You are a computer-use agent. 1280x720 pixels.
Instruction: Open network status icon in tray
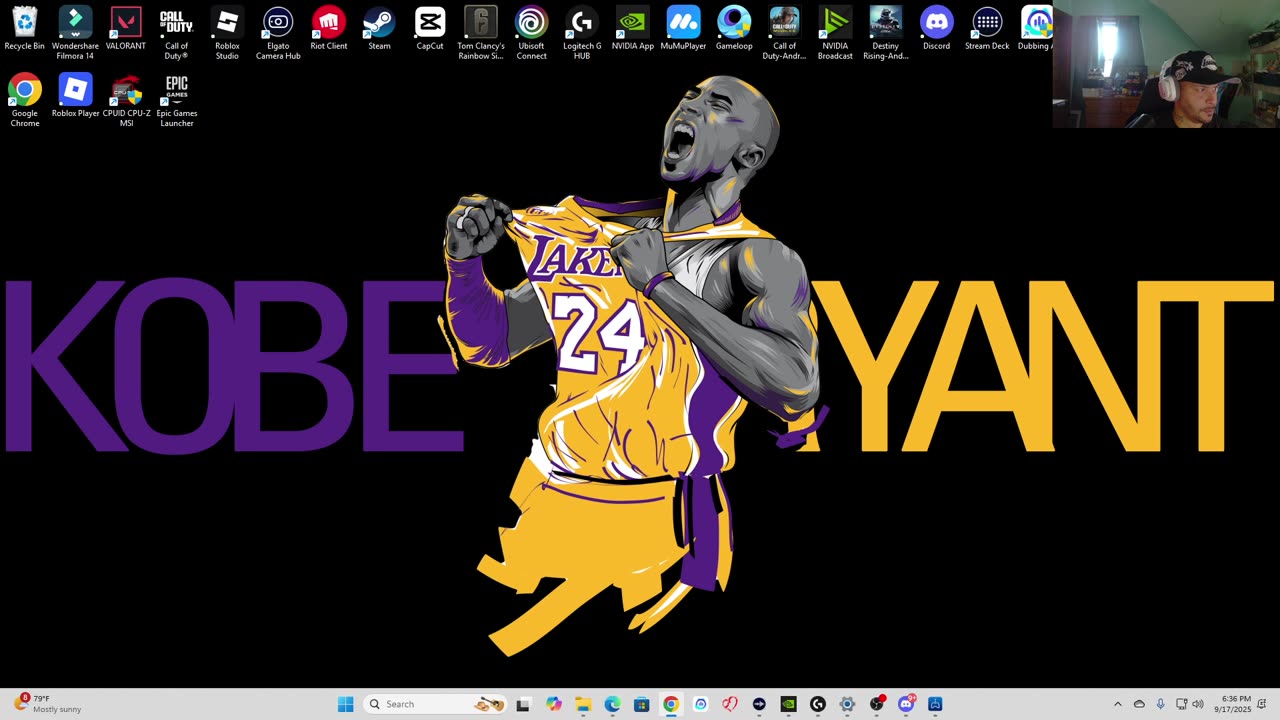coord(1181,704)
